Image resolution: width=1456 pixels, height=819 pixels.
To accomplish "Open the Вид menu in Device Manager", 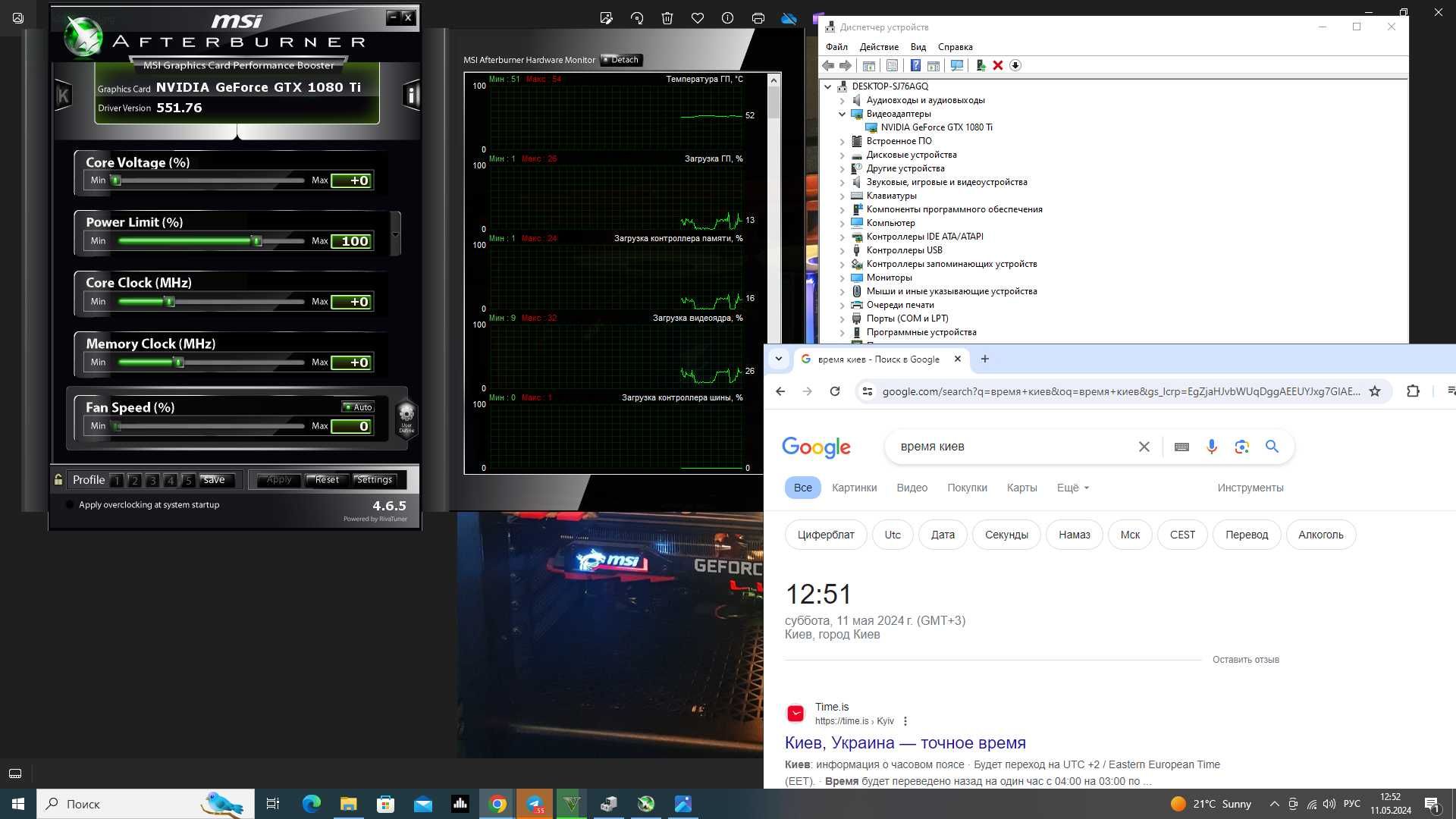I will point(918,47).
